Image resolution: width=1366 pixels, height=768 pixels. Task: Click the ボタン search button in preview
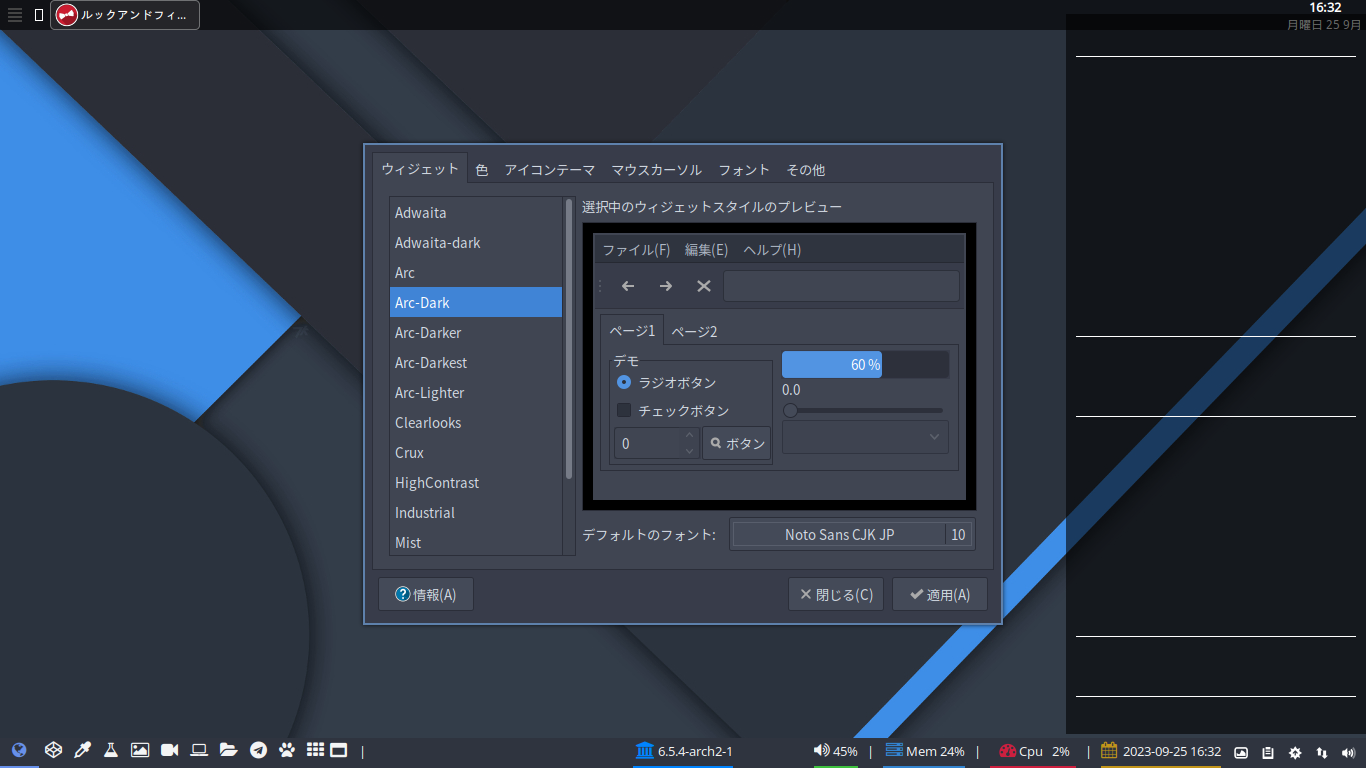pos(737,443)
